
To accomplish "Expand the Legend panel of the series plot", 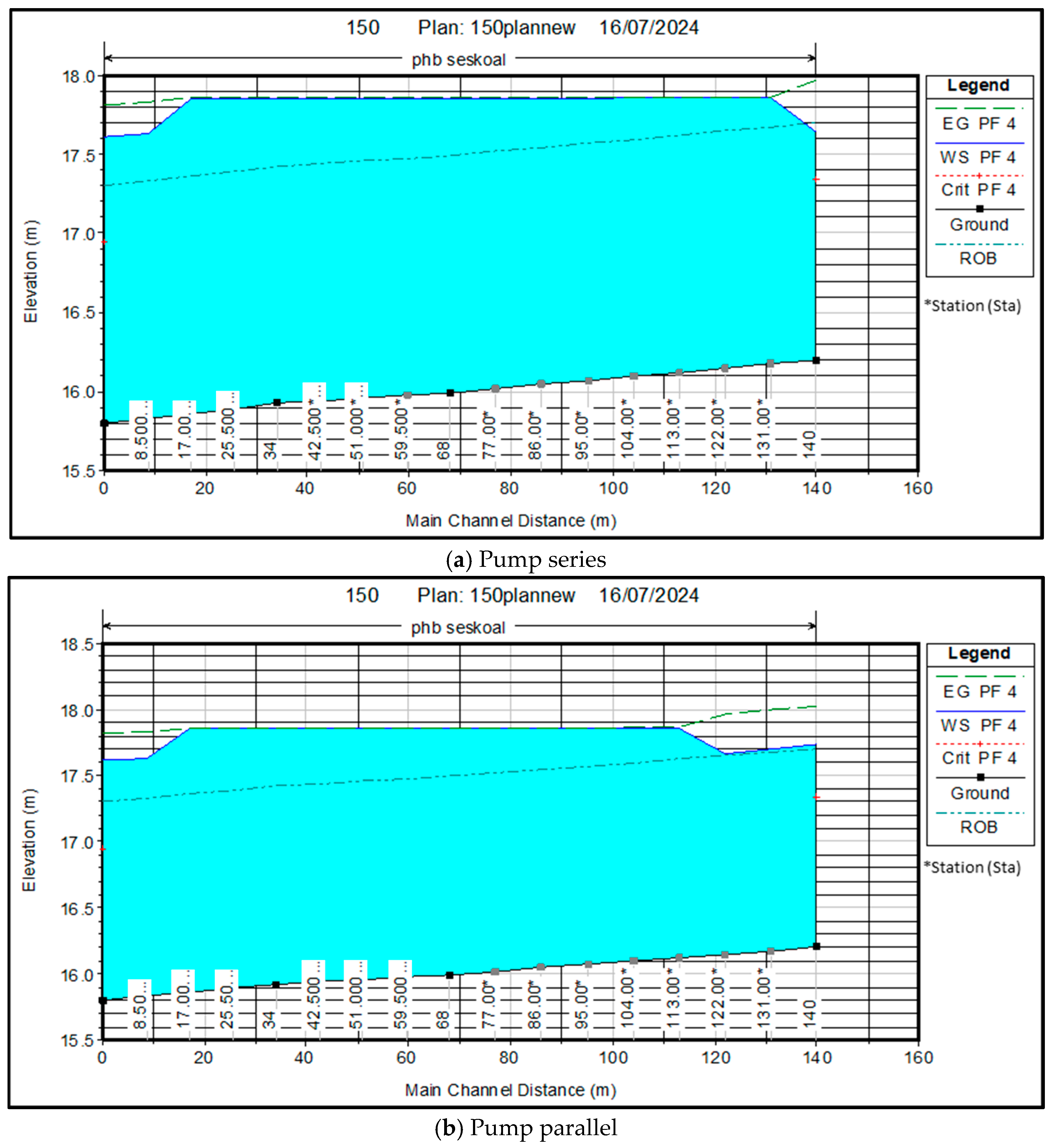I will pyautogui.click(x=978, y=85).
